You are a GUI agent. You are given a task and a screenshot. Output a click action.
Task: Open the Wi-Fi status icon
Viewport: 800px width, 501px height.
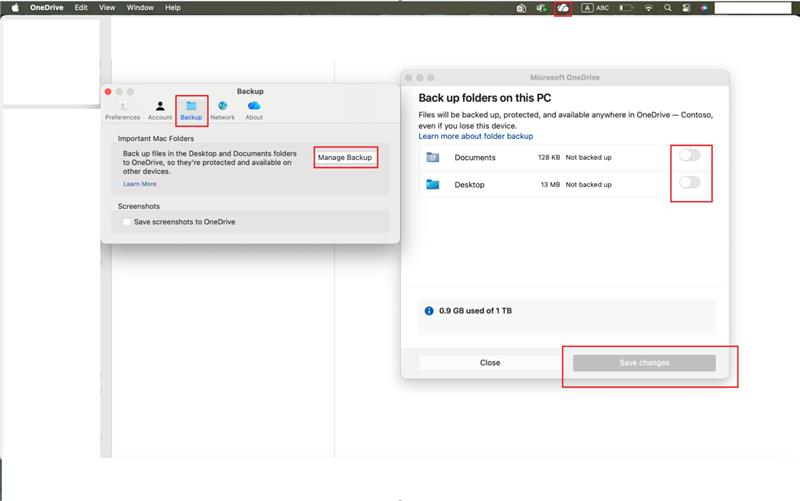point(648,8)
